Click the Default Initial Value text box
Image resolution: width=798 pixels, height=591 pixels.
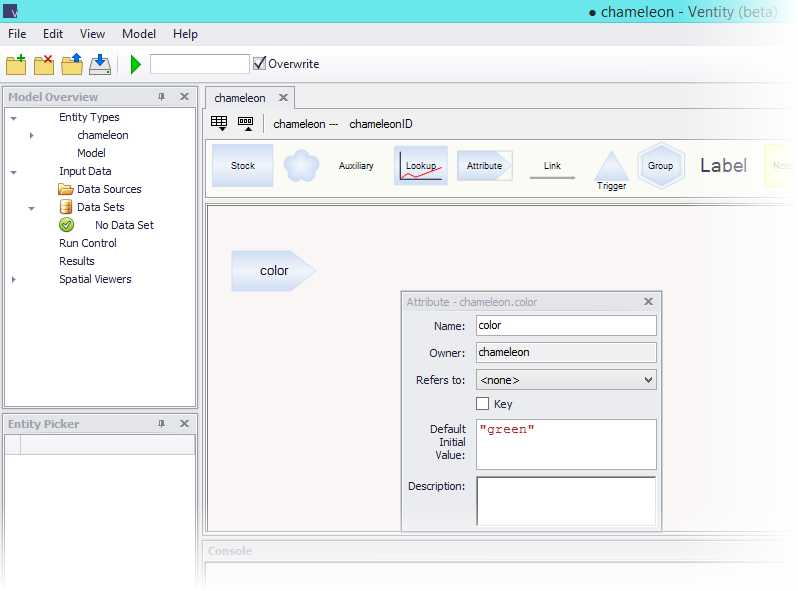(566, 444)
